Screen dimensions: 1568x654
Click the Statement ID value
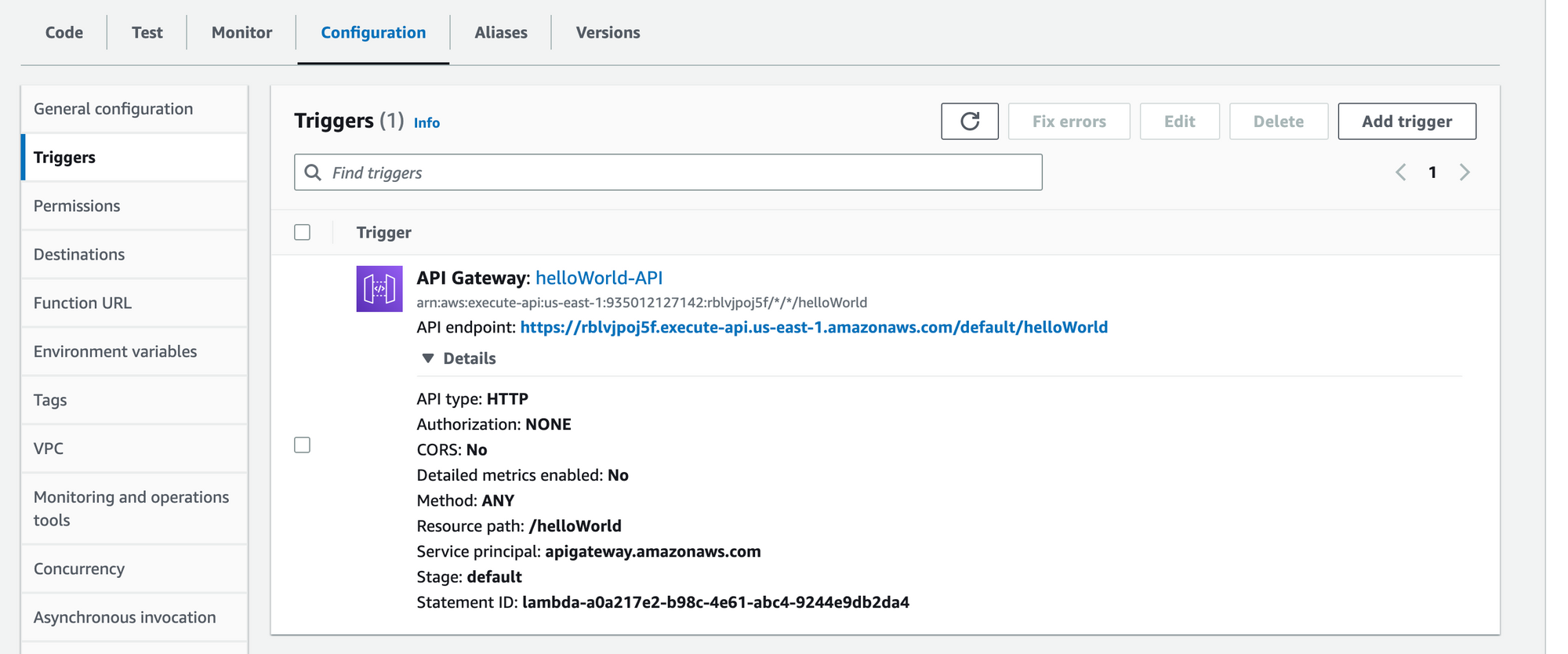[x=716, y=602]
